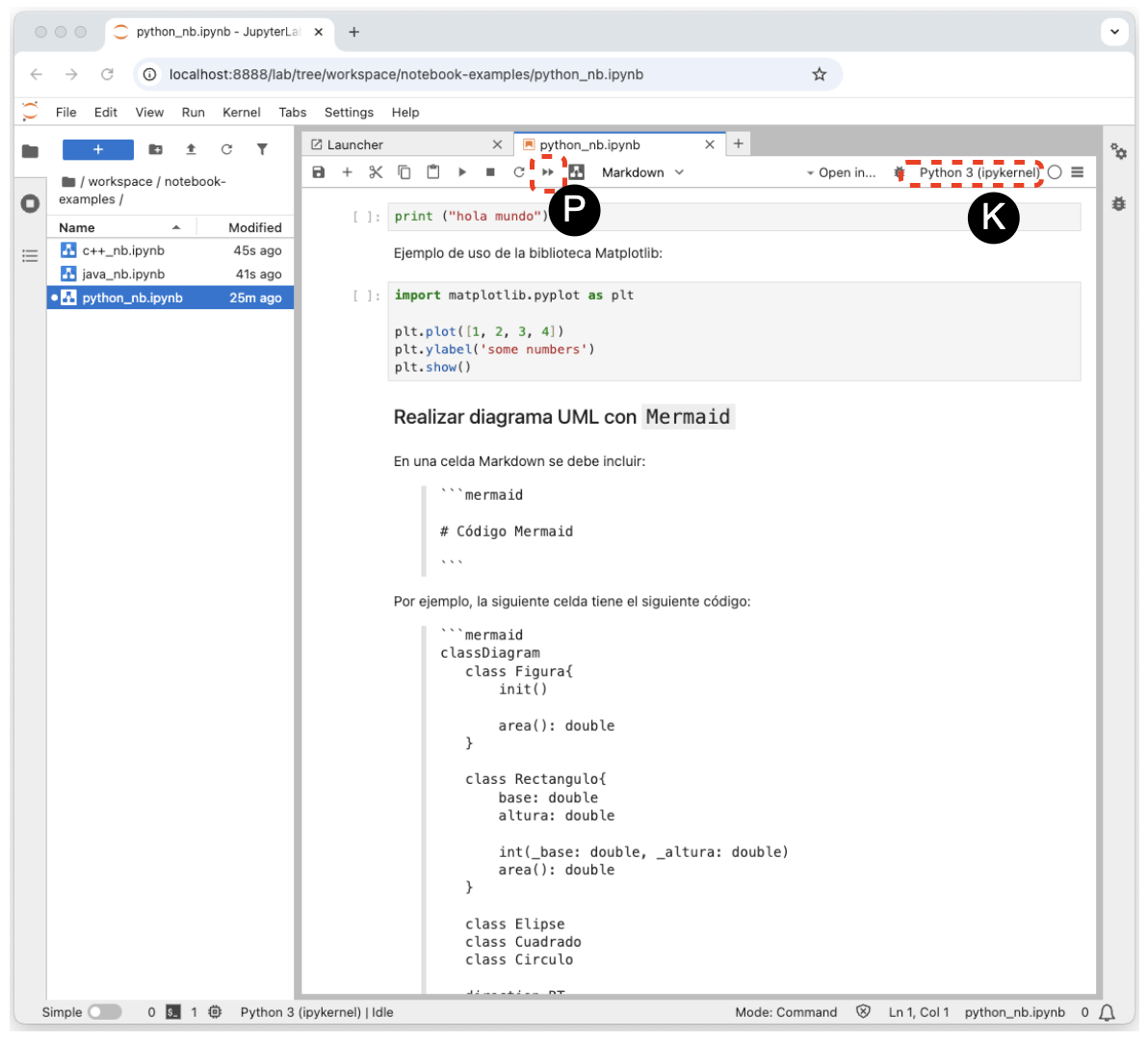Create a new folder in file browser
This screenshot has height=1040, width=1148.
coord(155,149)
